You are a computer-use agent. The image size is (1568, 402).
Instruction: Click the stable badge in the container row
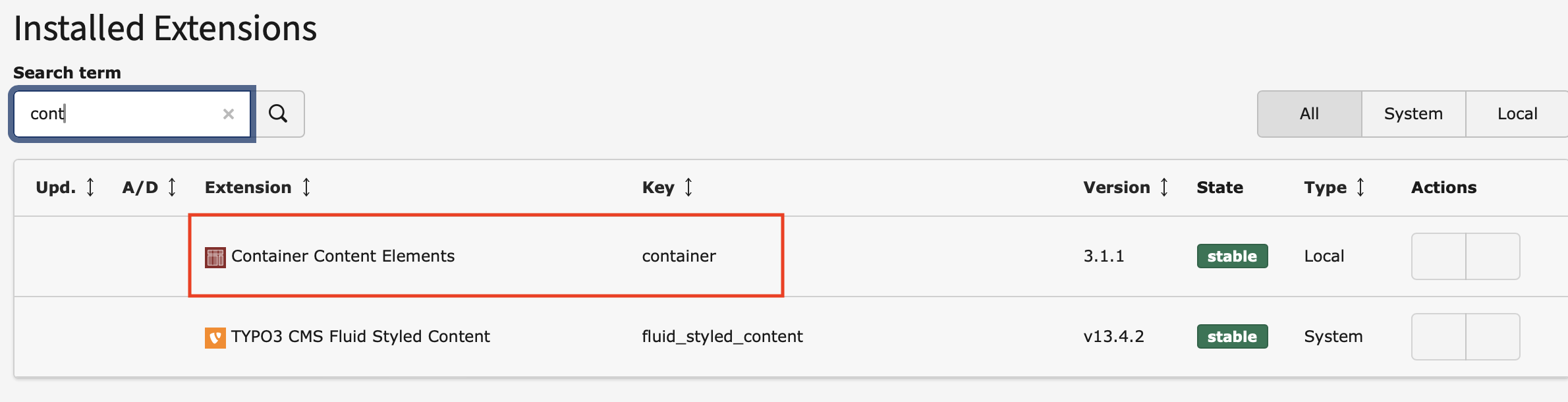click(x=1232, y=256)
